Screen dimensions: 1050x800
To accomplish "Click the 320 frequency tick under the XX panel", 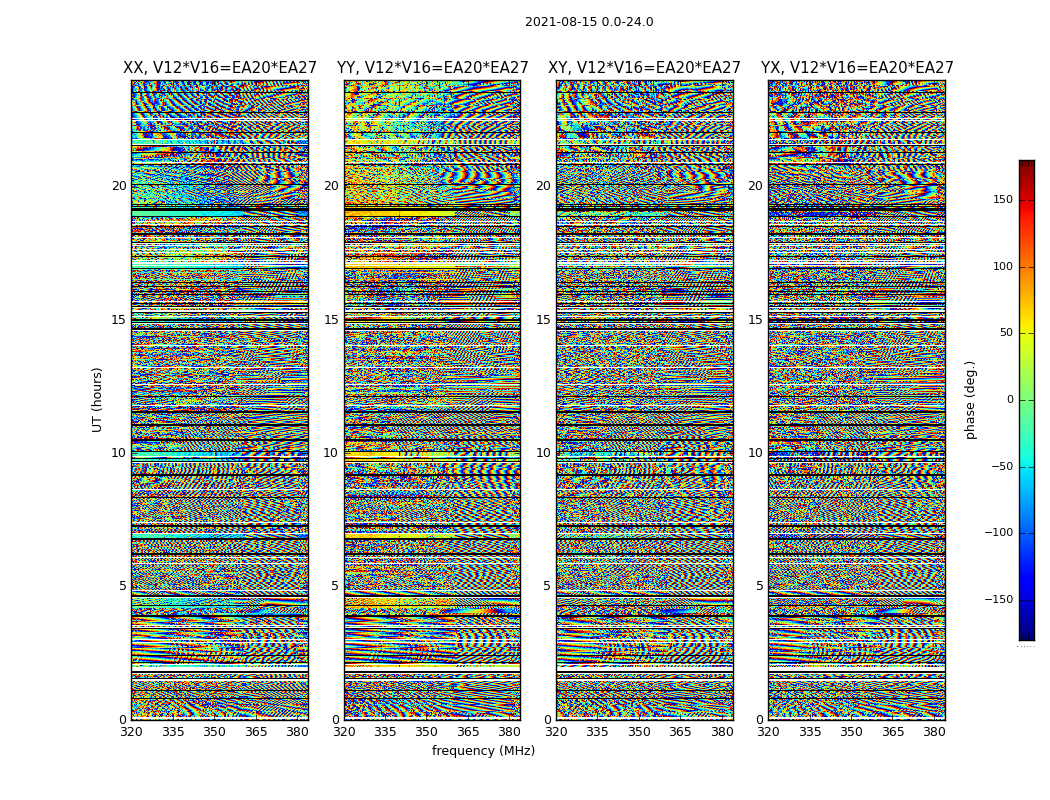I will tap(131, 732).
